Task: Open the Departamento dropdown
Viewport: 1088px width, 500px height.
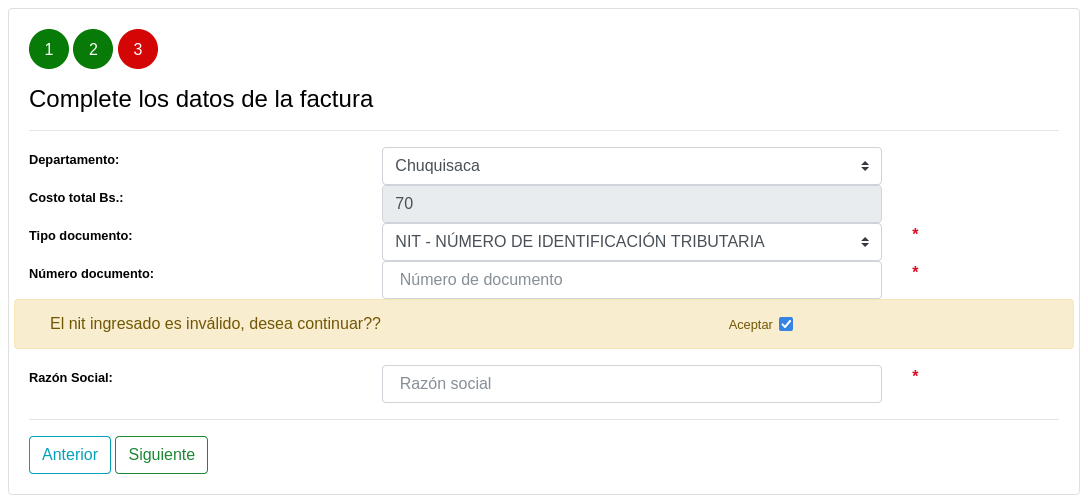Action: point(631,166)
